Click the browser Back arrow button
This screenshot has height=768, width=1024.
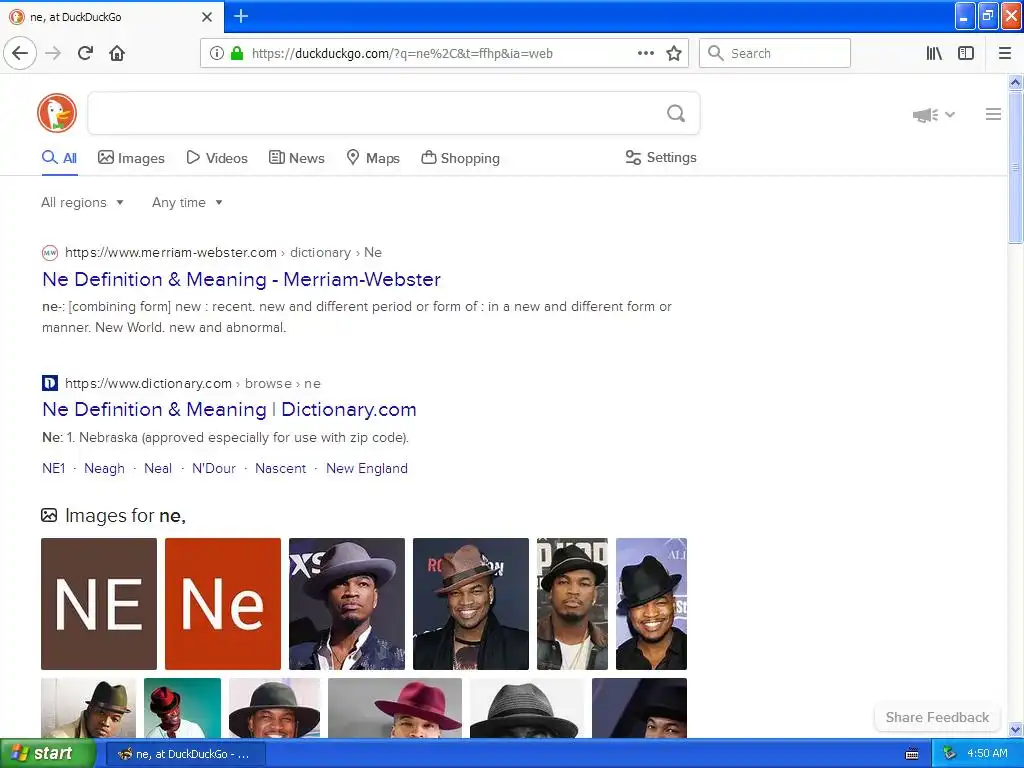[20, 54]
